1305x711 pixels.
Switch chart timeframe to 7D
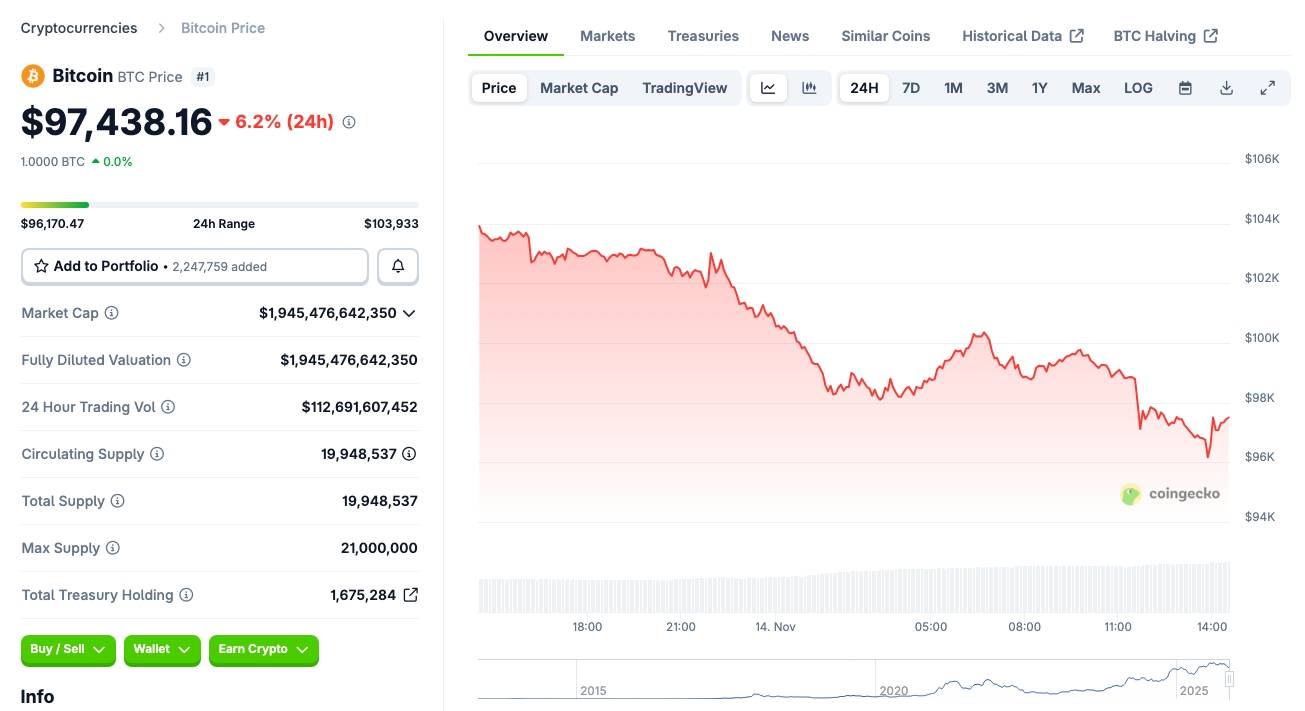click(910, 88)
